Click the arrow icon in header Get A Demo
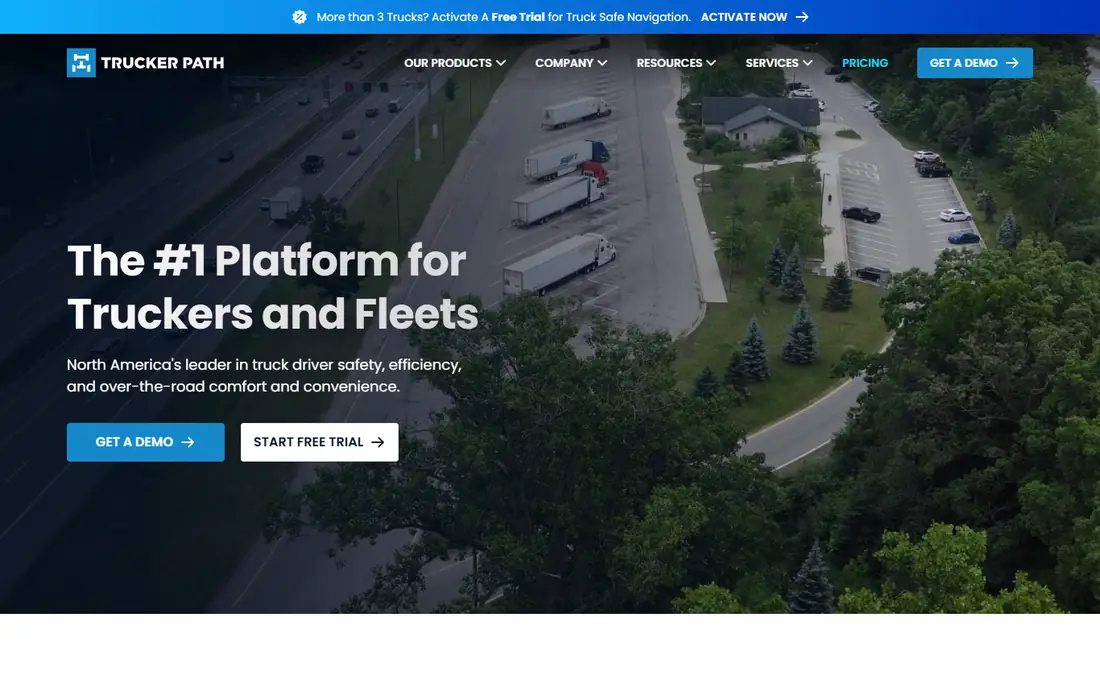Screen dimensions: 1100x688 pos(1012,63)
